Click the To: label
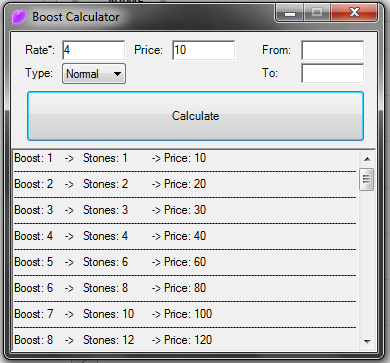This screenshot has height=363, width=390. pyautogui.click(x=270, y=73)
